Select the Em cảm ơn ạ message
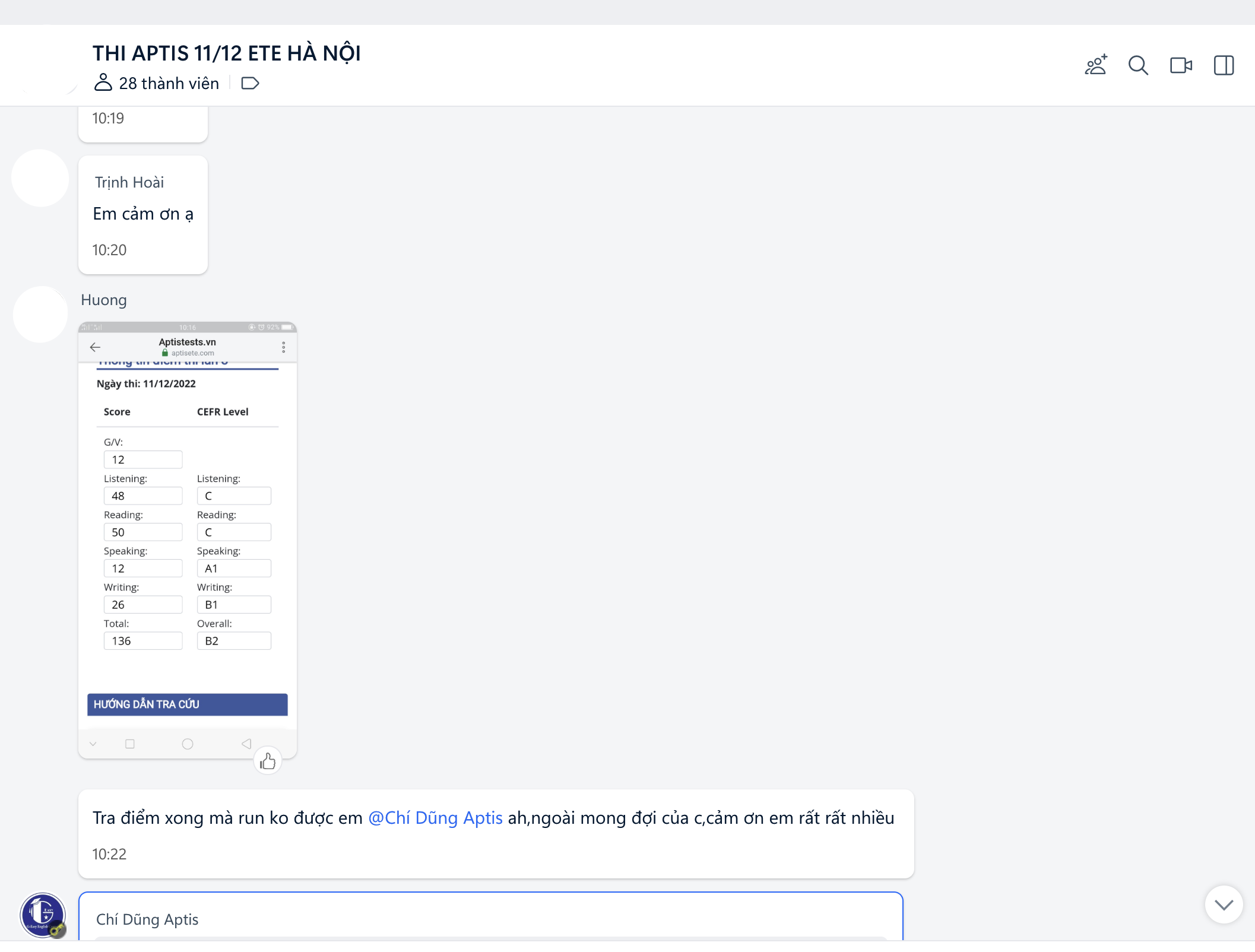This screenshot has height=952, width=1255. tap(143, 214)
